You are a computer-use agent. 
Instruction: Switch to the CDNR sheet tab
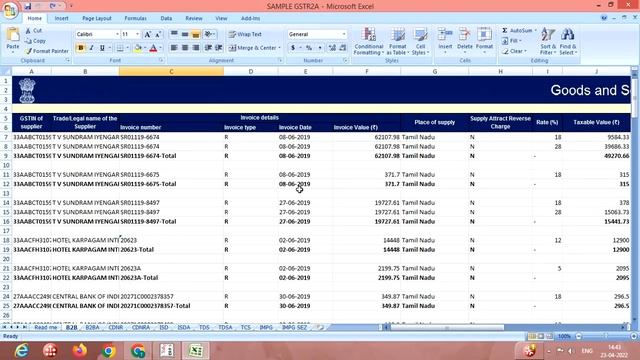coord(116,327)
